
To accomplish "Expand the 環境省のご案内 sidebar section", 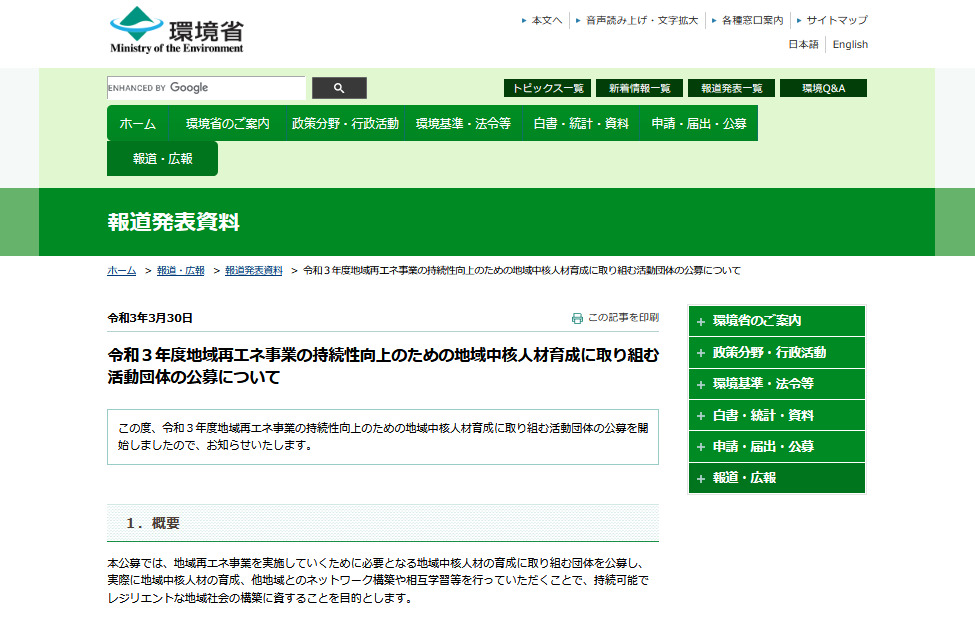I will (x=777, y=320).
